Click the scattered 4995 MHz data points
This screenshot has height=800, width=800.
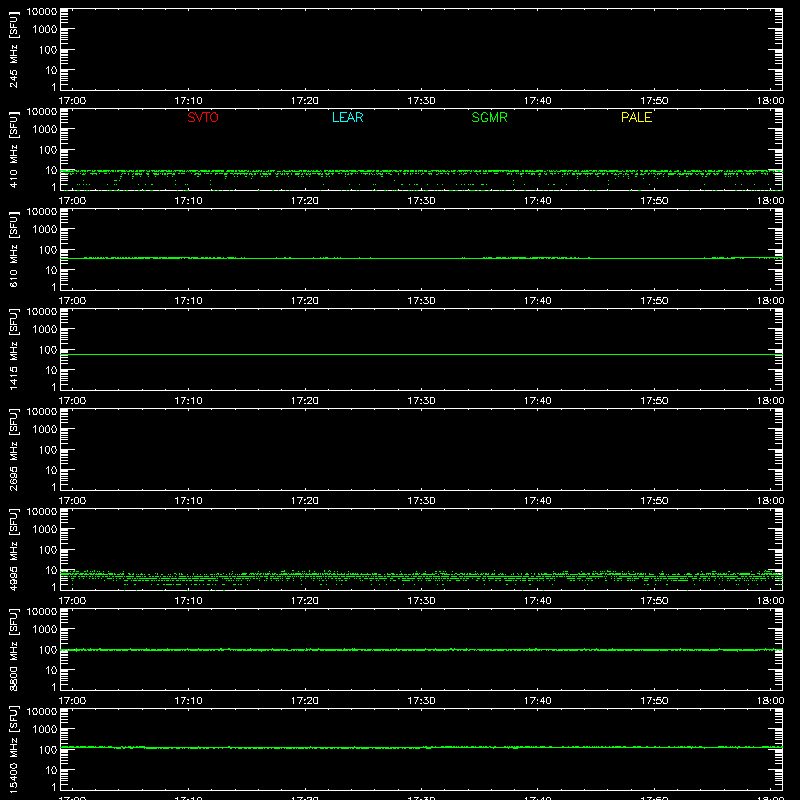(x=421, y=578)
